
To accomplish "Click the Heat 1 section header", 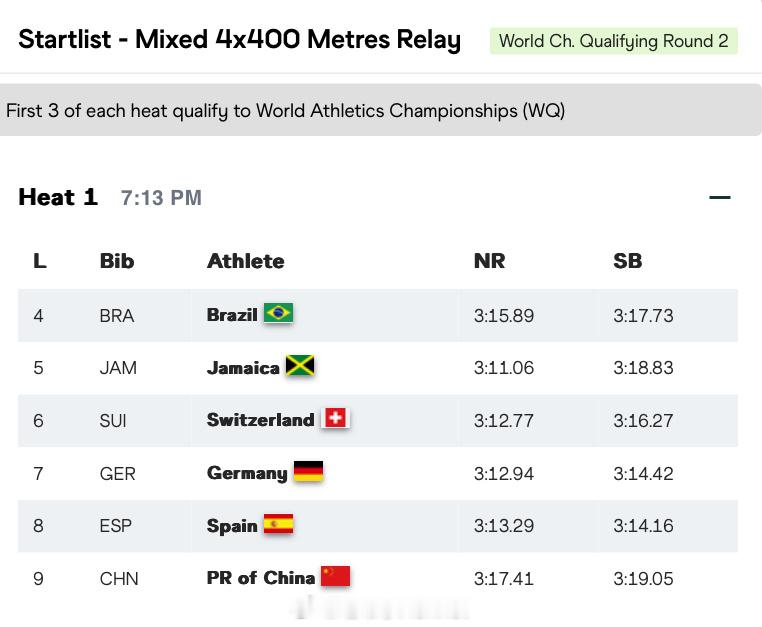I will (x=58, y=197).
